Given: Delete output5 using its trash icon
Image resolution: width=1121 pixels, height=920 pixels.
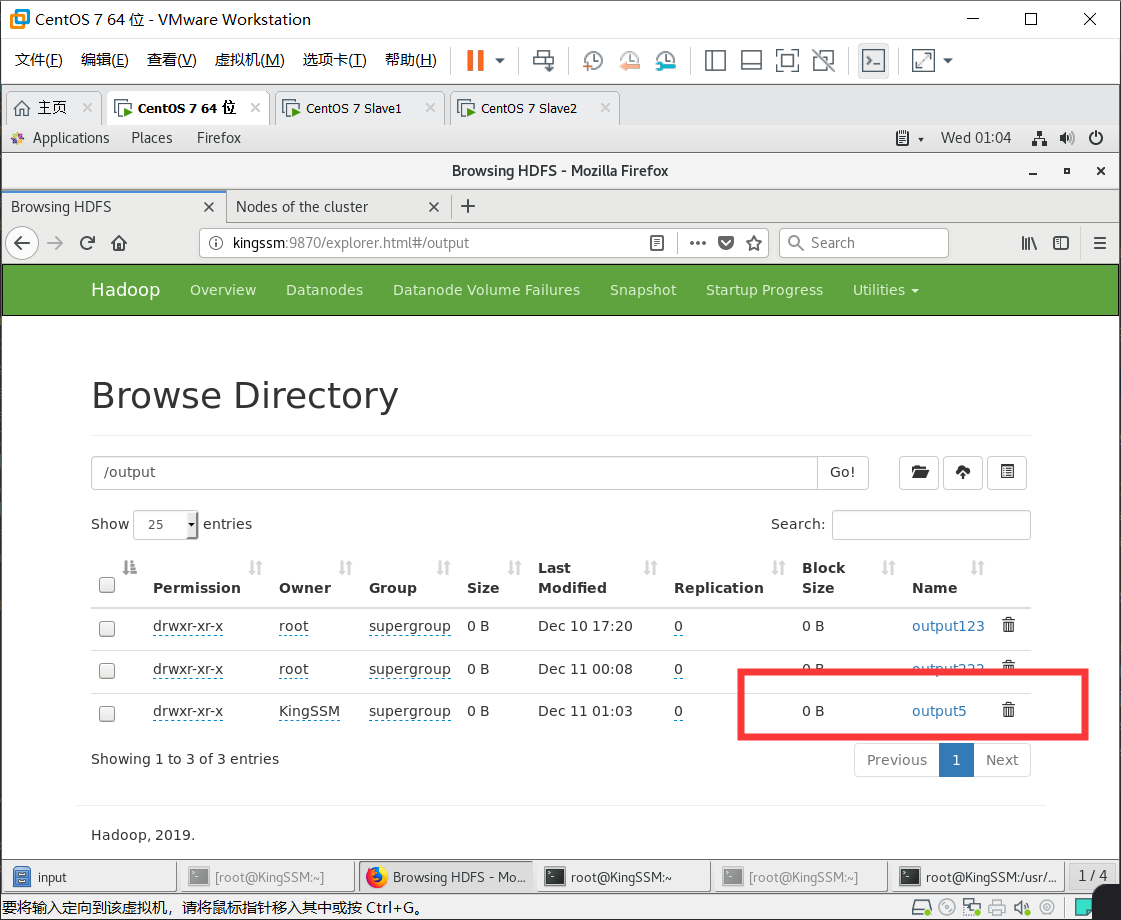Looking at the screenshot, I should pos(1008,710).
